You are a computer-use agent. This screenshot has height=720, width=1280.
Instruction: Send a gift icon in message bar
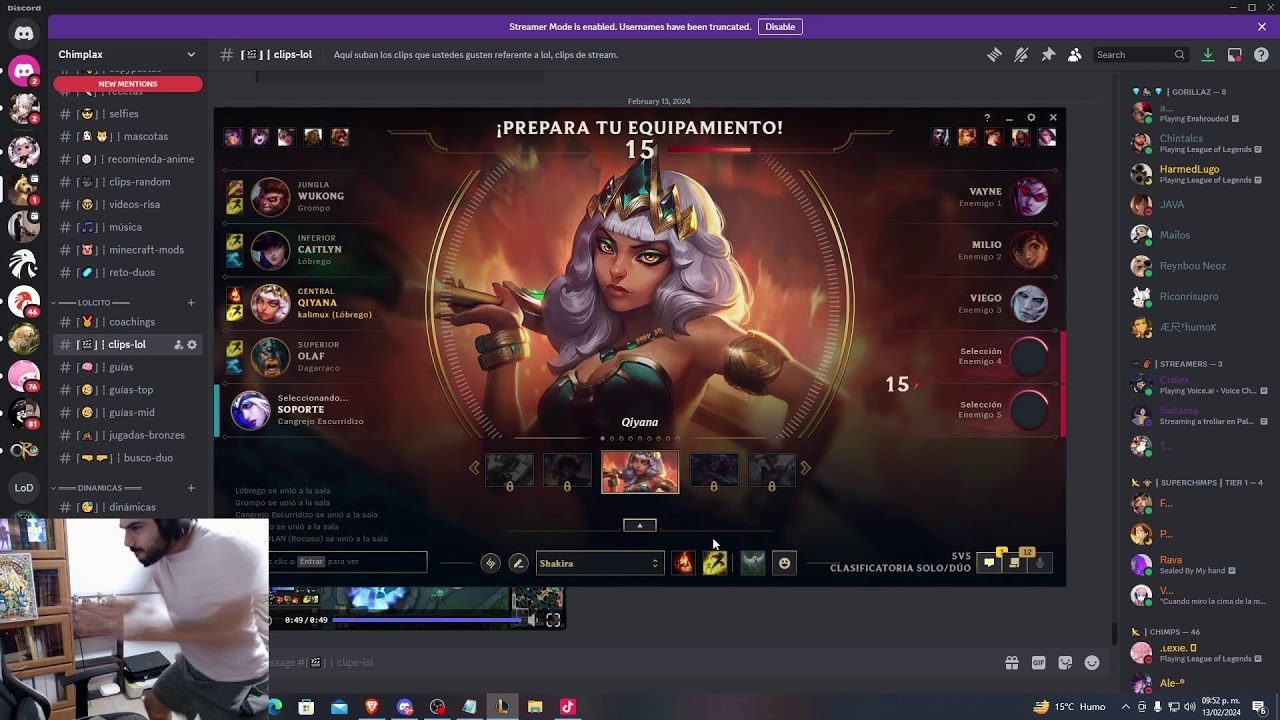pyautogui.click(x=1012, y=662)
